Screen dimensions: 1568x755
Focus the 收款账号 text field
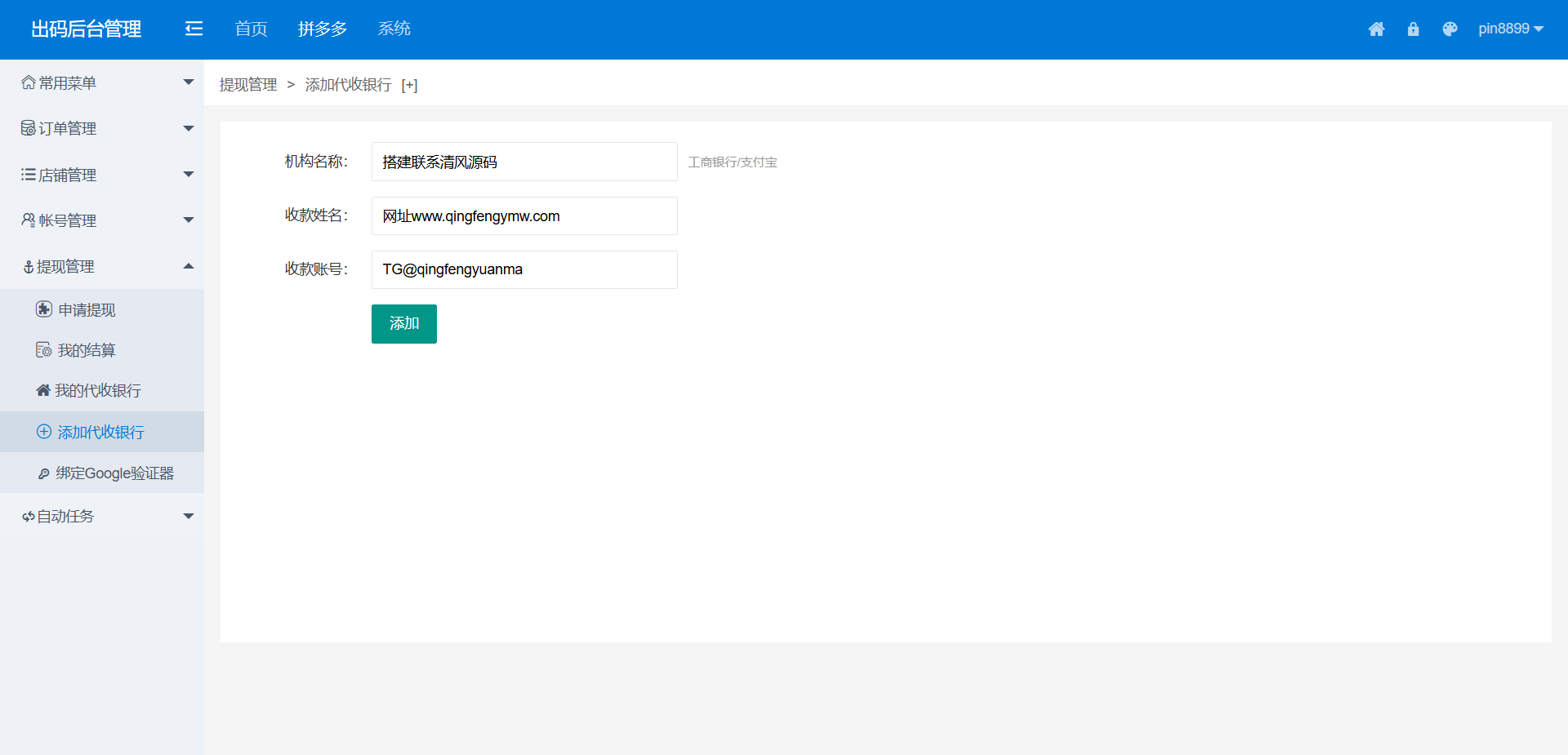[x=523, y=269]
